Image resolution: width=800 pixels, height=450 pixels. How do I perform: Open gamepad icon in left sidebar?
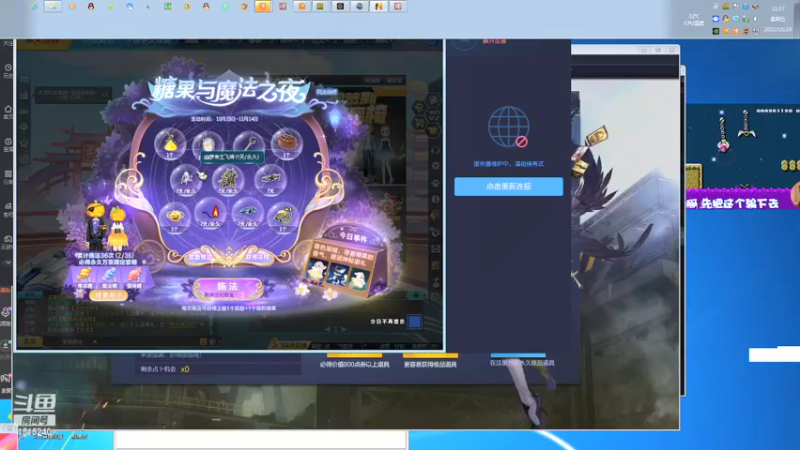[x=8, y=239]
